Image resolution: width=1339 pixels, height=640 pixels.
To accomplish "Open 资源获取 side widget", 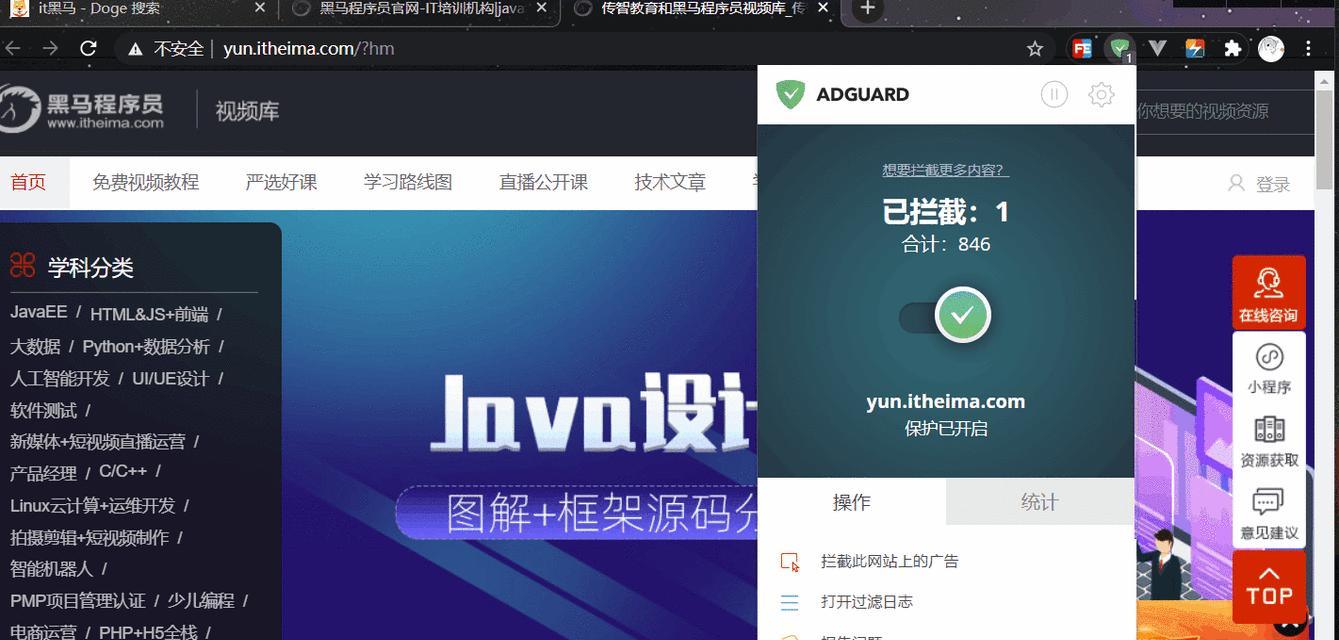I will point(1269,441).
